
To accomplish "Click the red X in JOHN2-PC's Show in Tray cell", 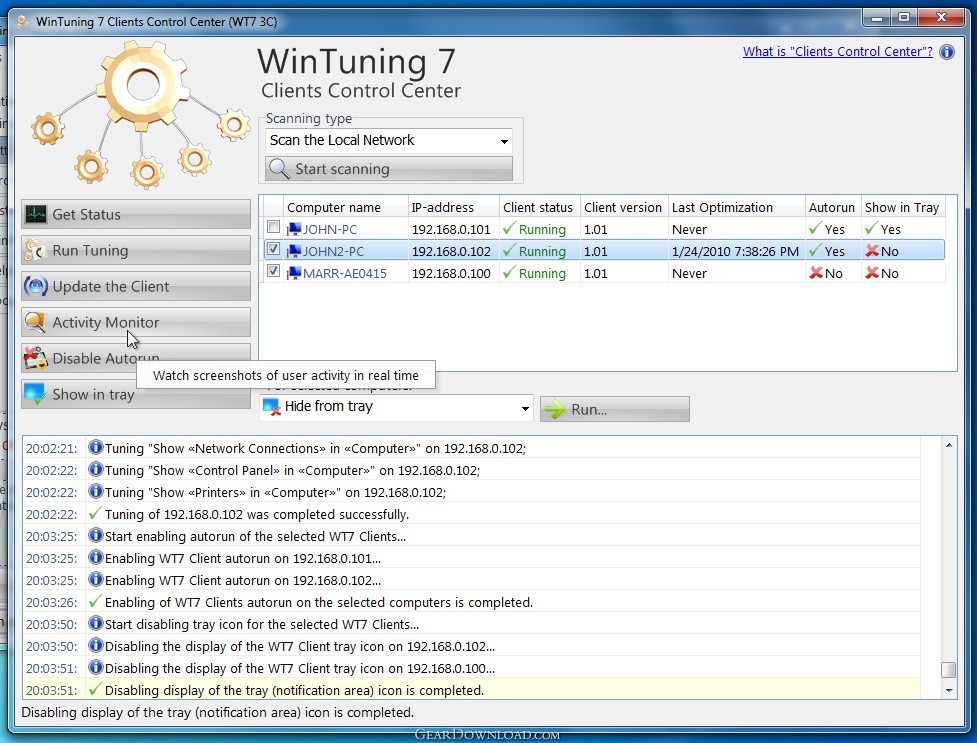I will coord(872,251).
